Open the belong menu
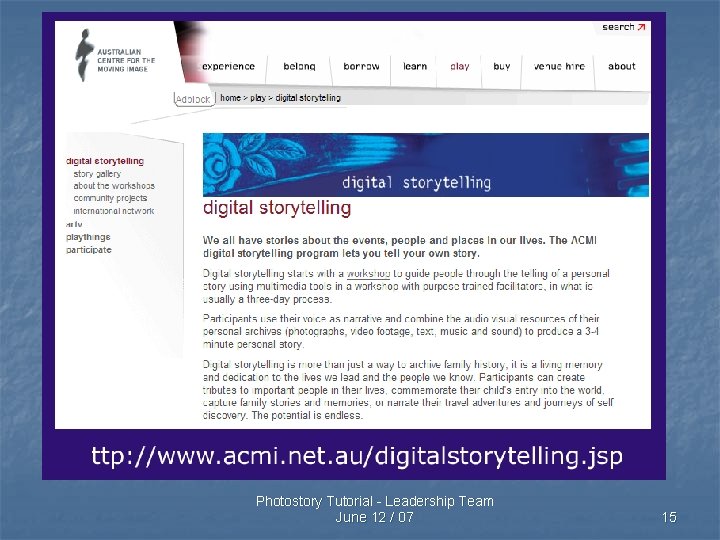This screenshot has width=720, height=540. [299, 66]
